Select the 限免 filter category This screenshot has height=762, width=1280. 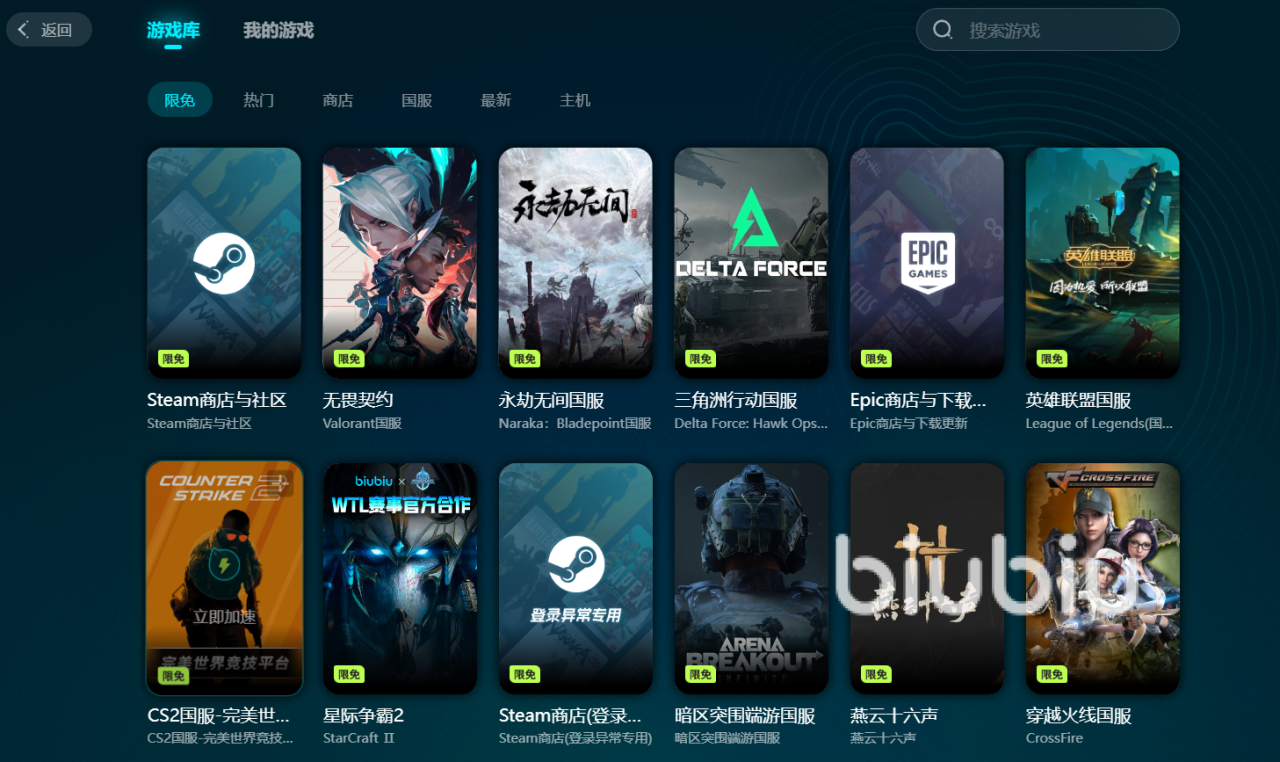[180, 100]
